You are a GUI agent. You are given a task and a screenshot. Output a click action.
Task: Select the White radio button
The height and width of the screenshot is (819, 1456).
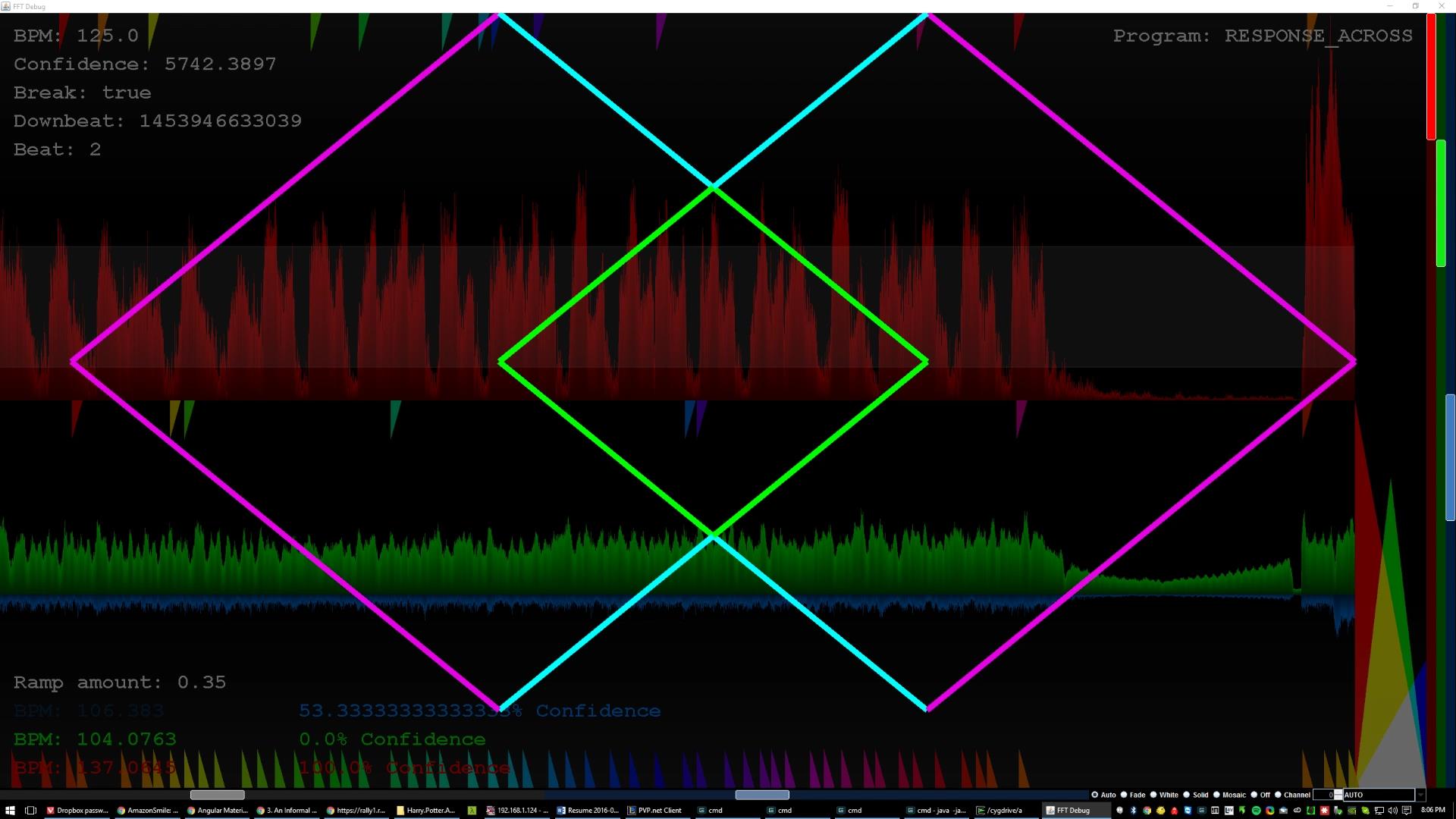pyautogui.click(x=1153, y=795)
